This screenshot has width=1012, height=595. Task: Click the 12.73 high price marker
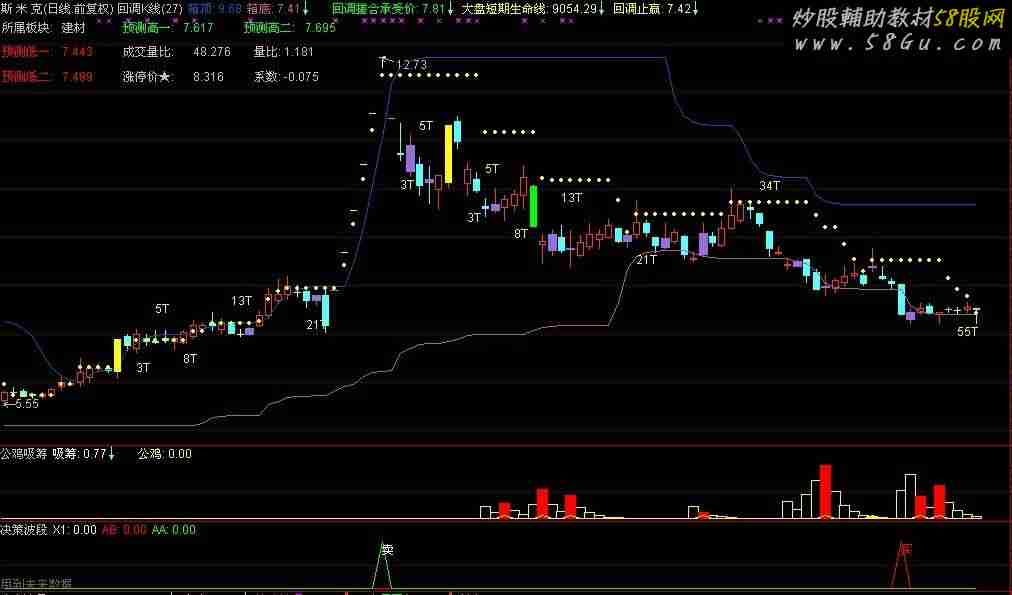click(x=411, y=65)
